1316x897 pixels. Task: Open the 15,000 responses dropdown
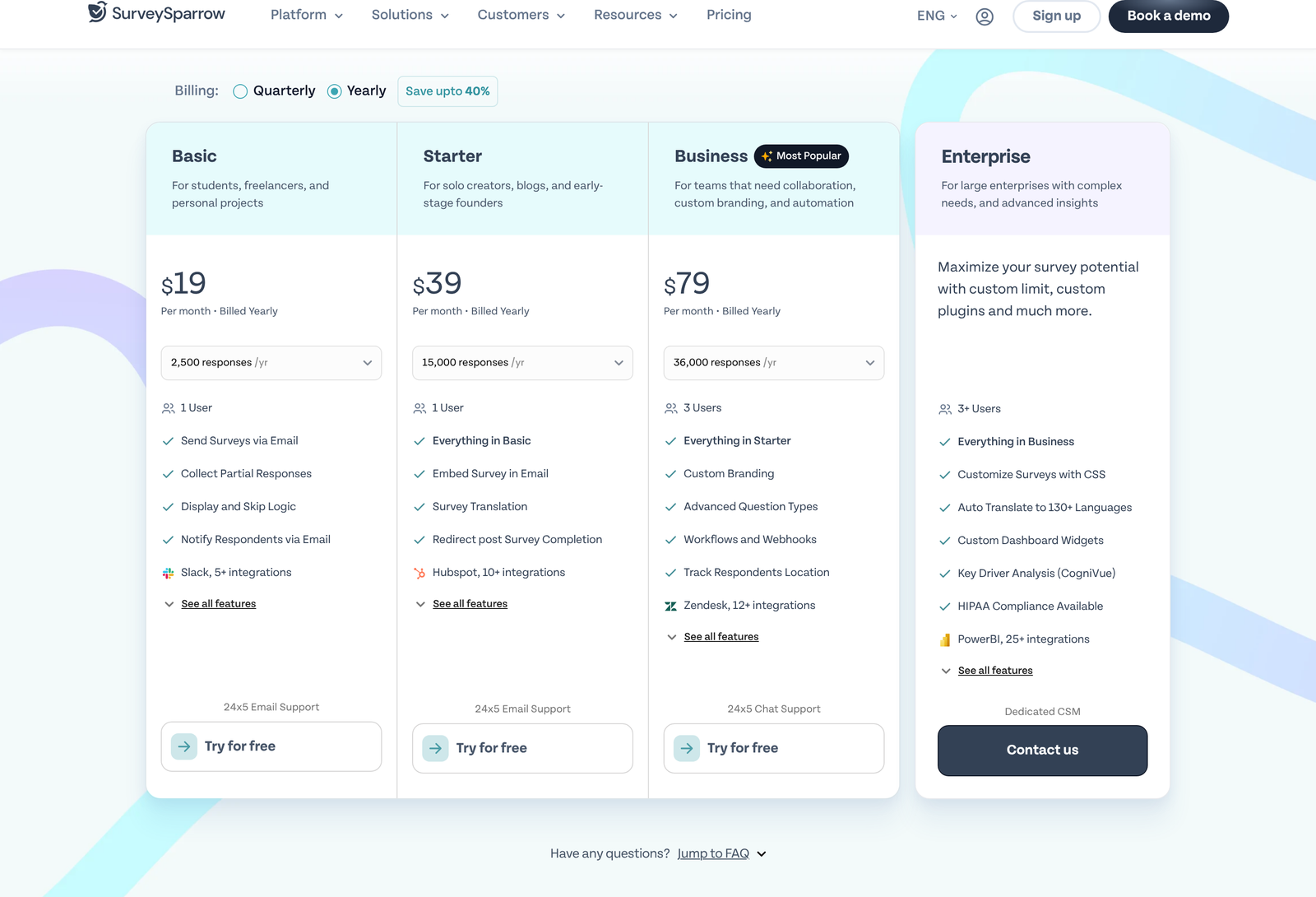pyautogui.click(x=522, y=363)
